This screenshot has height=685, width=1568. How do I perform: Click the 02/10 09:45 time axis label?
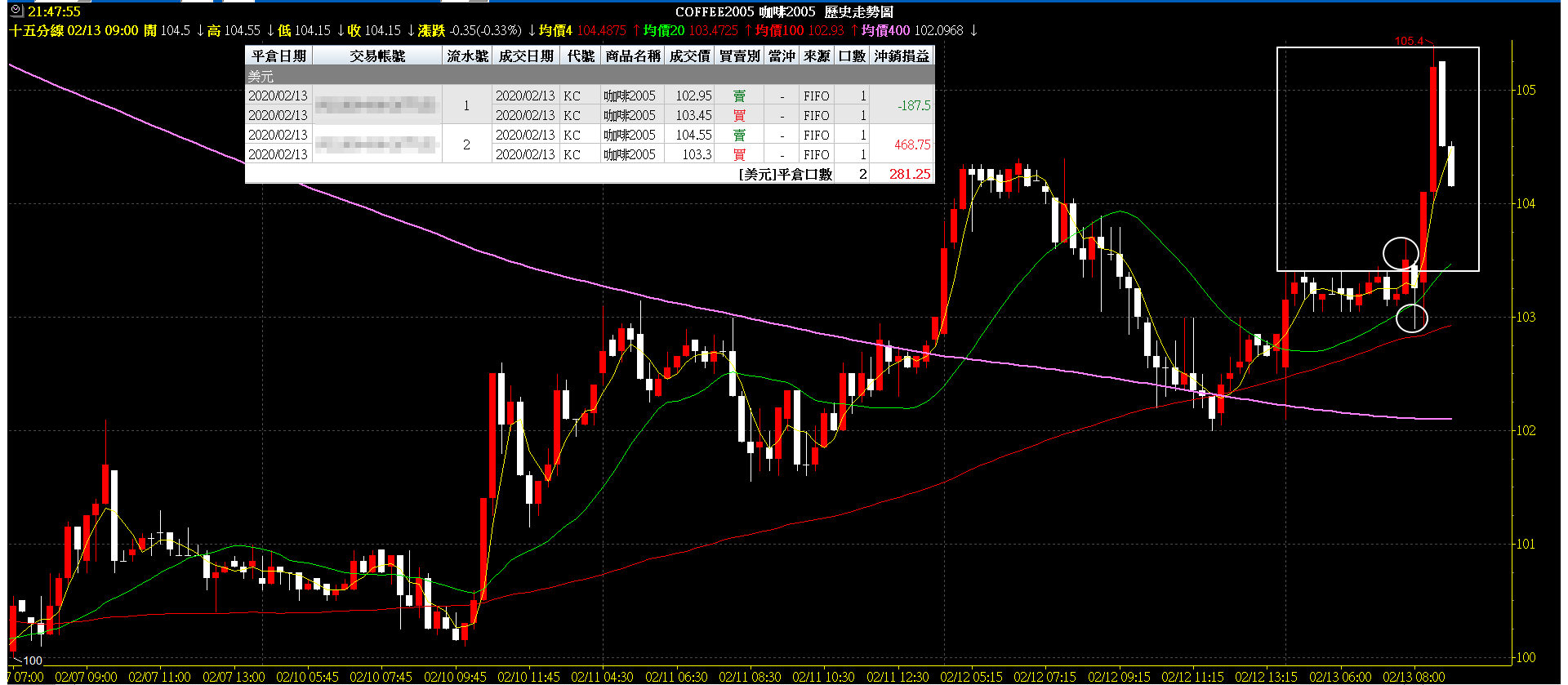point(455,677)
